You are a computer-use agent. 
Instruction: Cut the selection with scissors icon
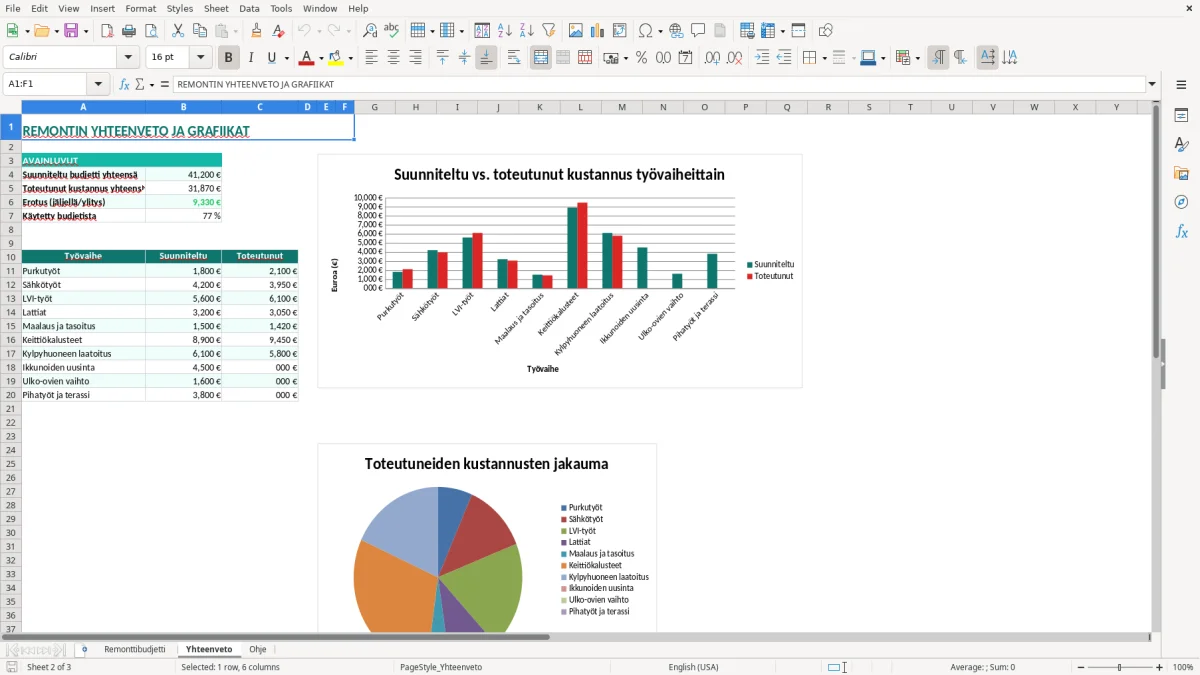coord(178,31)
